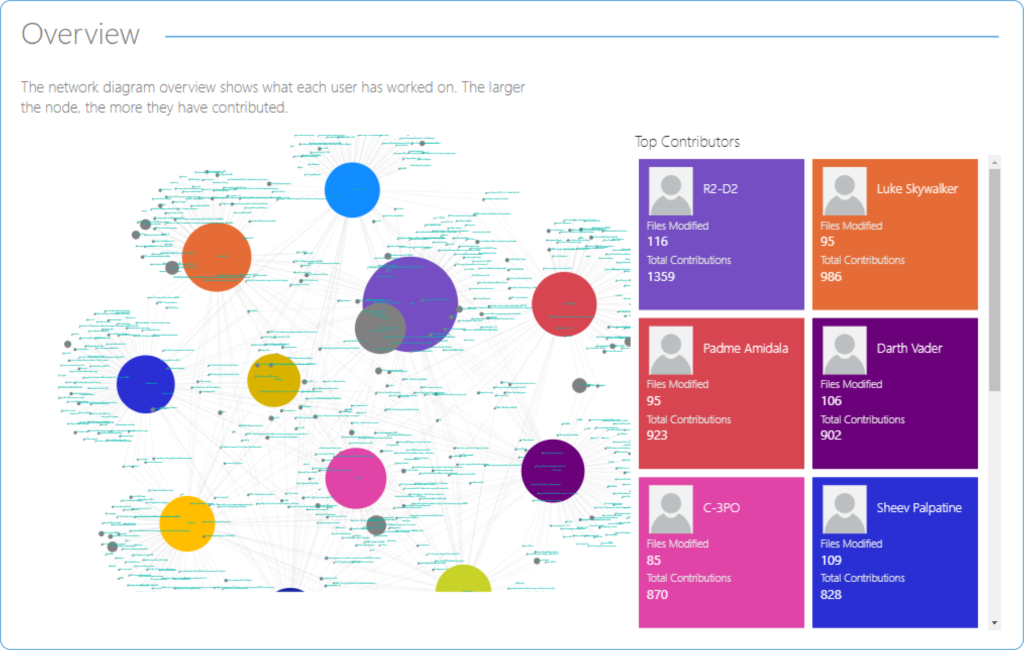This screenshot has height=650, width=1024.
Task: Select the amber yellow node at bottom left
Action: [187, 523]
